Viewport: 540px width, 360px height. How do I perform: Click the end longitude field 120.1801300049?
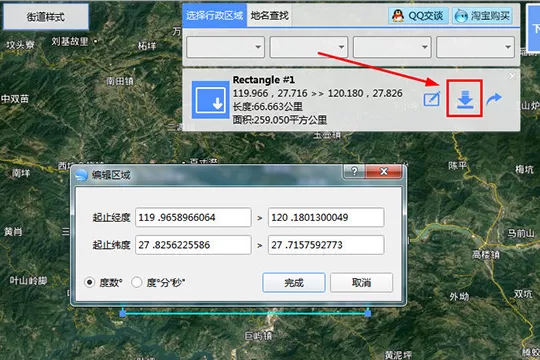tap(326, 217)
